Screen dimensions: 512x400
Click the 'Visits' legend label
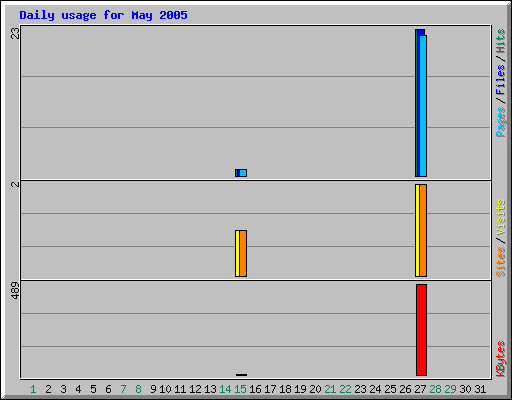500,218
